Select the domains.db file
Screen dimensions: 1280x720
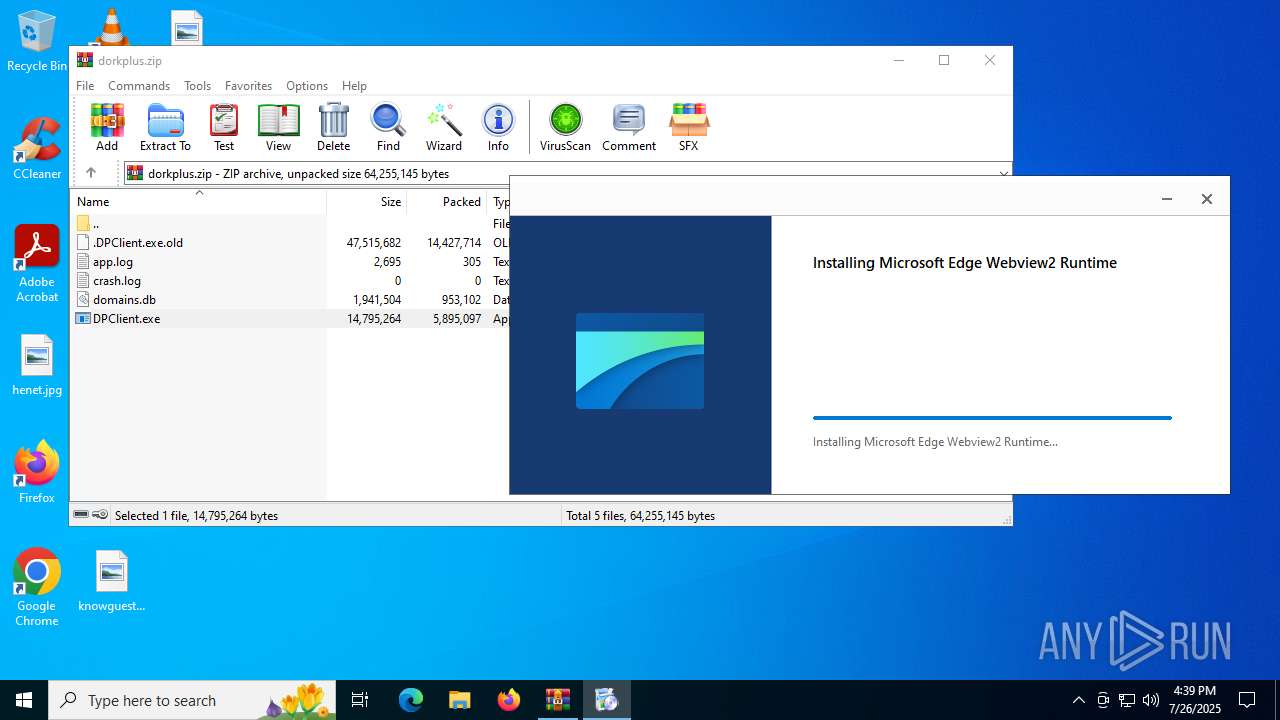click(x=290, y=299)
